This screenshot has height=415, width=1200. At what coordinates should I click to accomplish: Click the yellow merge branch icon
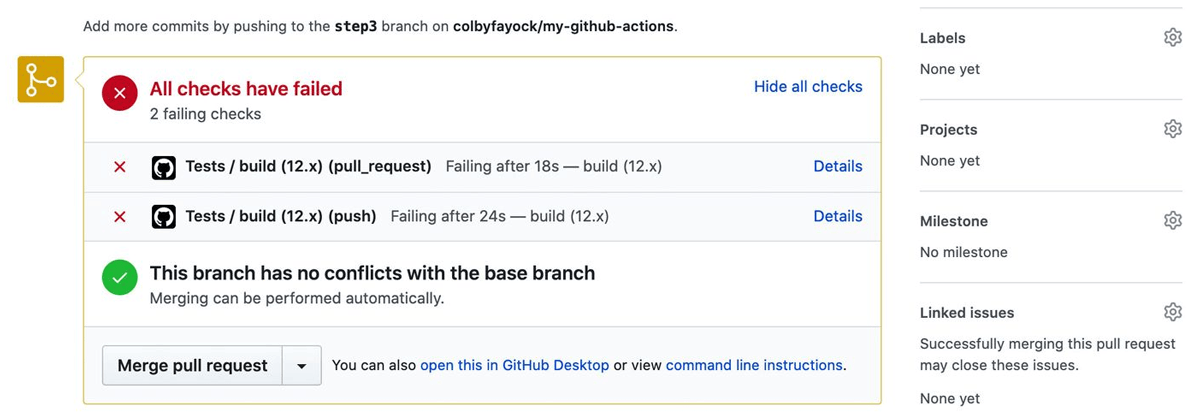tap(41, 79)
